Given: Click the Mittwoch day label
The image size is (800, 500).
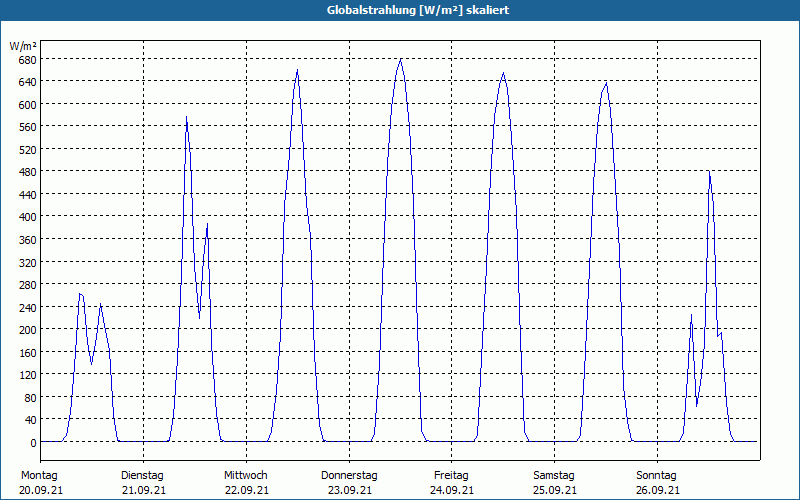Looking at the screenshot, I should [x=245, y=476].
